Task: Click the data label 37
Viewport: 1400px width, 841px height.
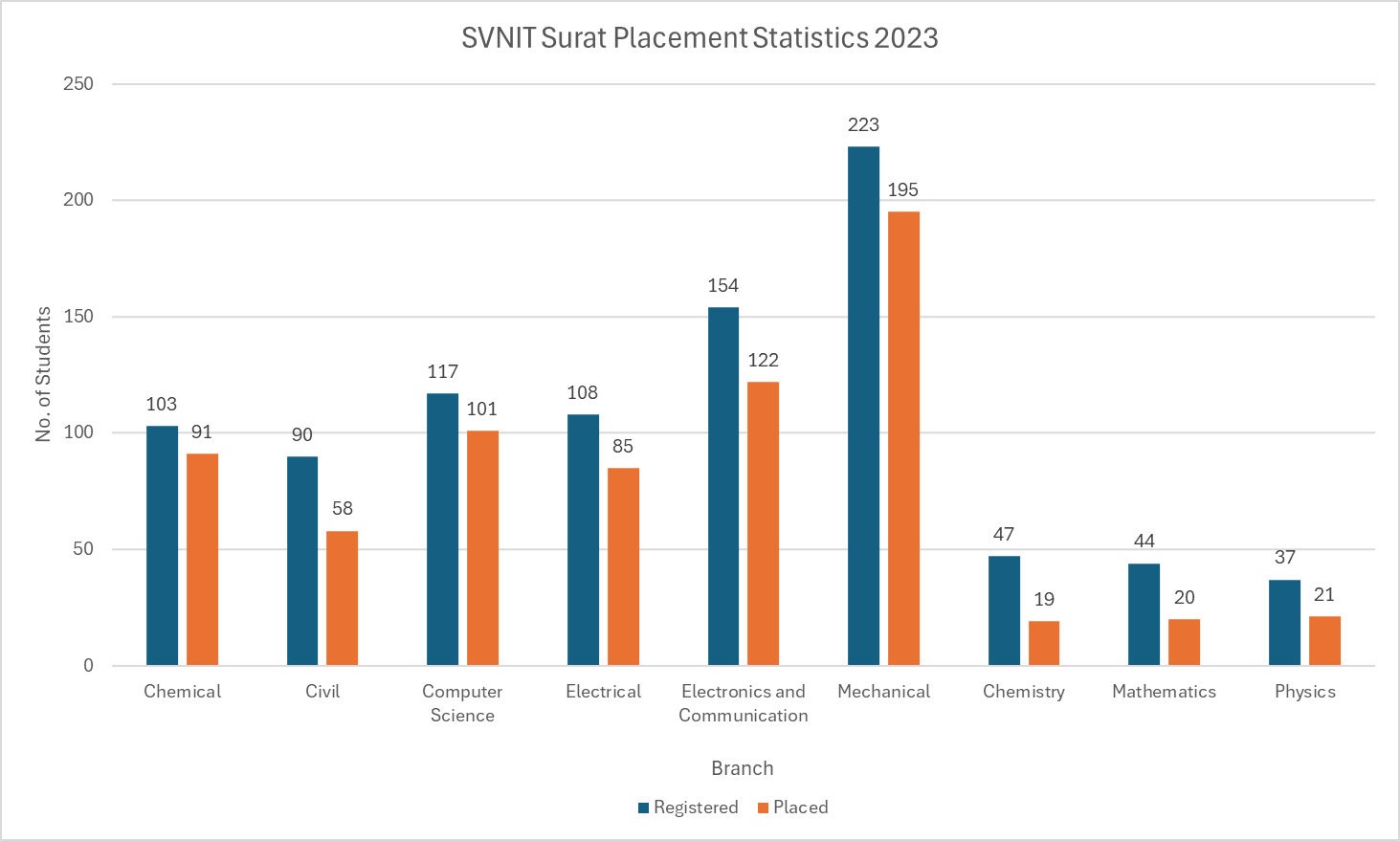Action: click(x=1285, y=558)
